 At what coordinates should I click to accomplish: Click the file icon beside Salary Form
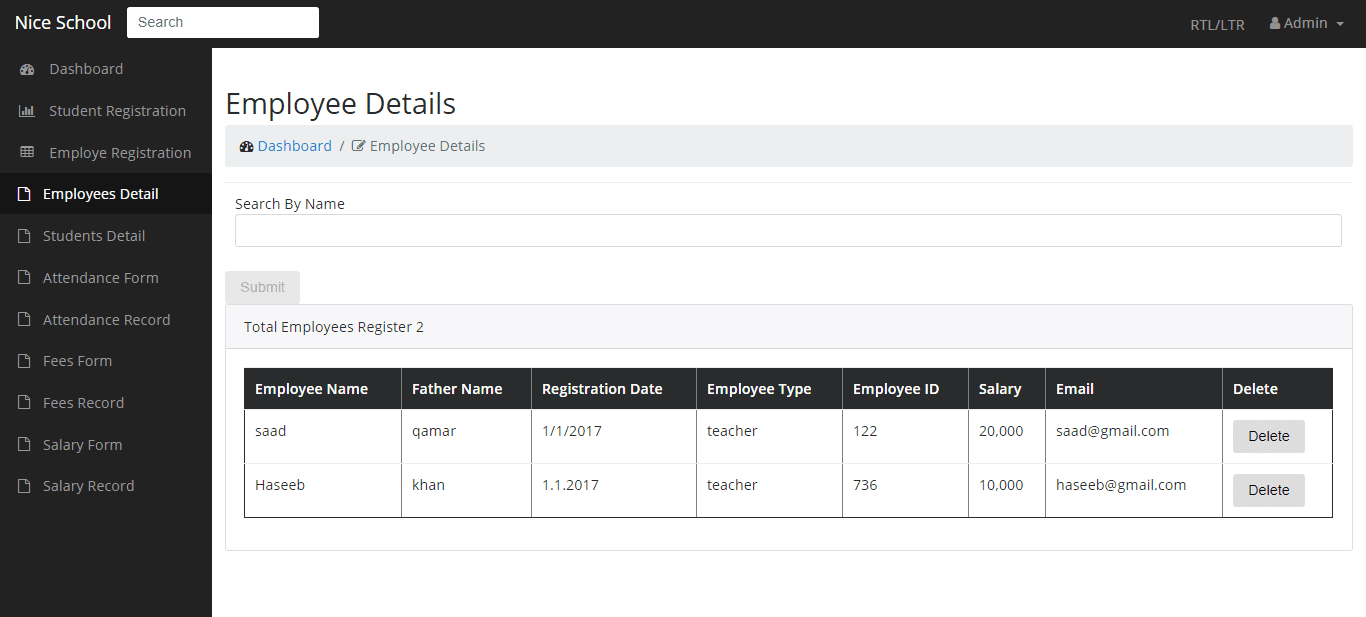tap(24, 445)
